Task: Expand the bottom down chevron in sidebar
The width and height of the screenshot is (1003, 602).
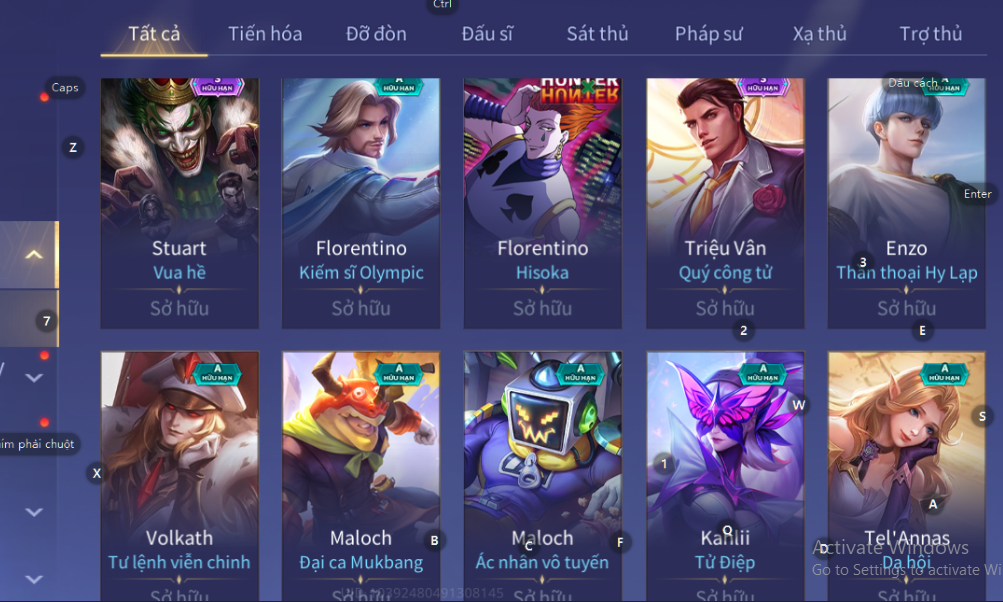Action: tap(33, 579)
